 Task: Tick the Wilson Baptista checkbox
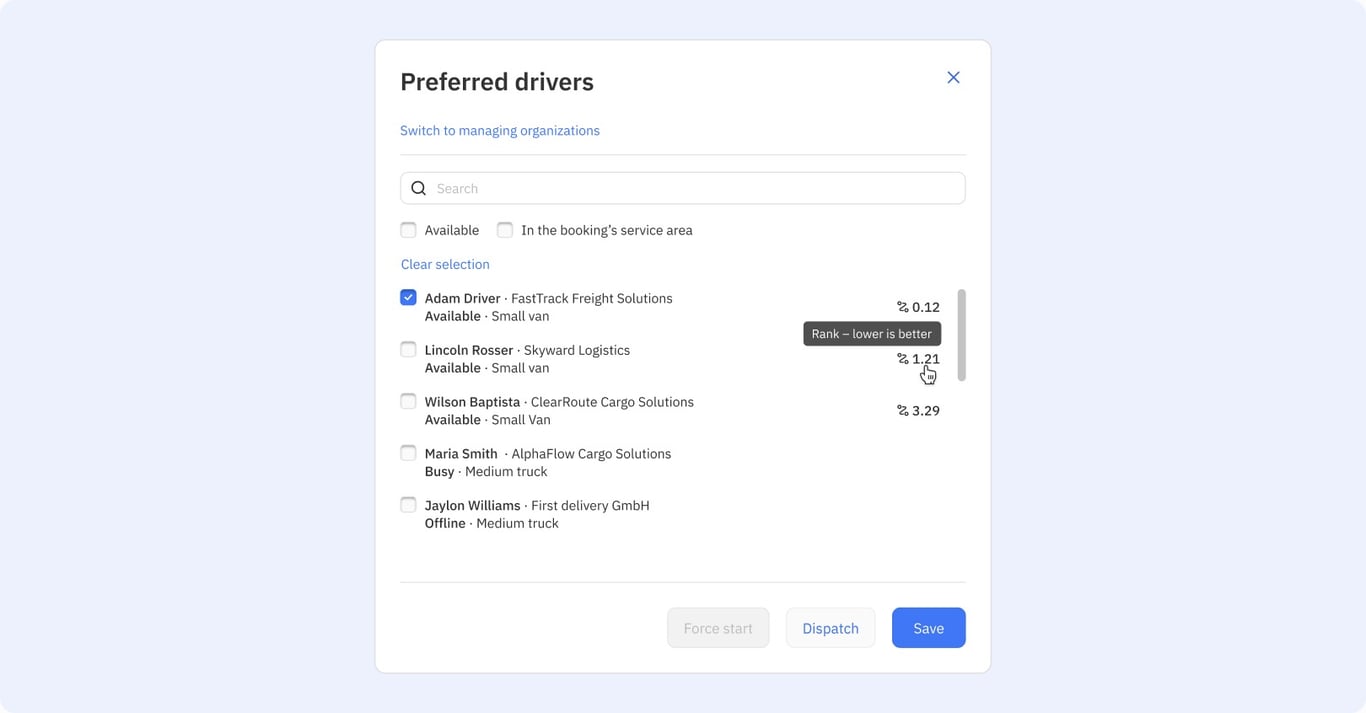point(408,401)
